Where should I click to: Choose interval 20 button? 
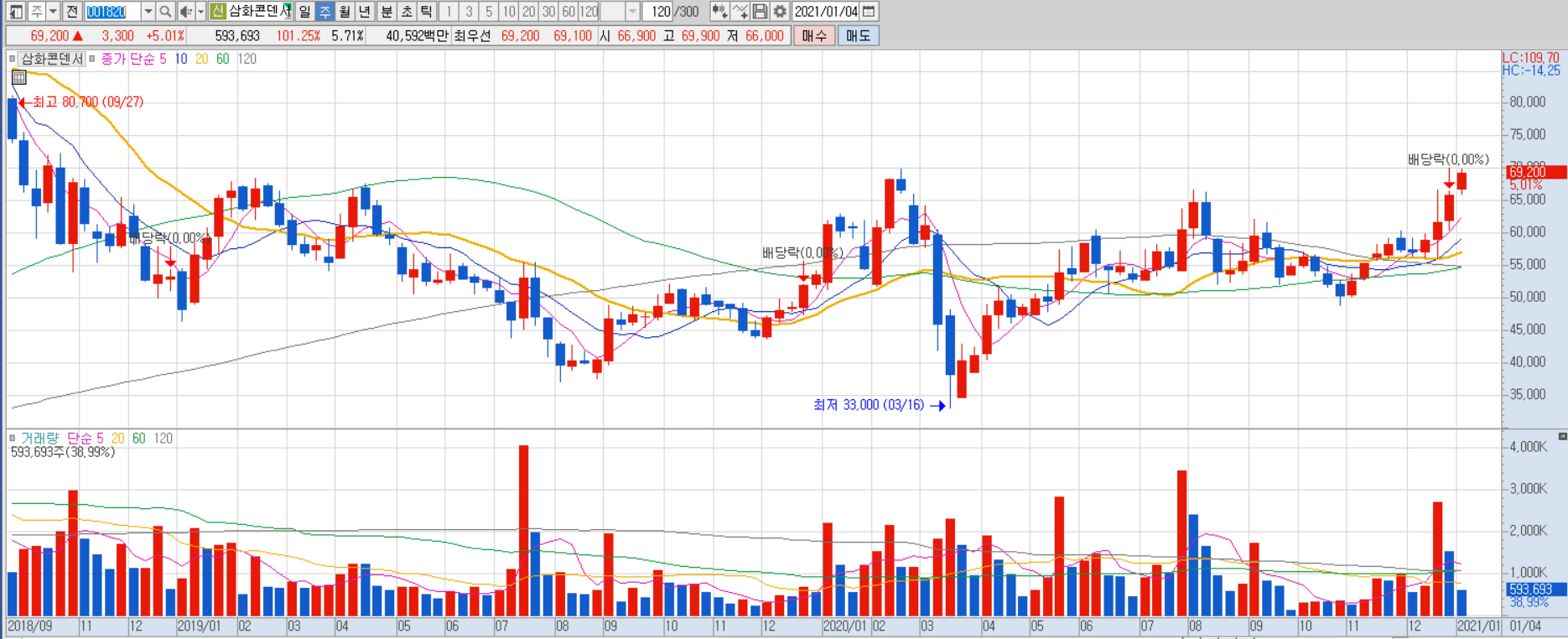tap(529, 12)
